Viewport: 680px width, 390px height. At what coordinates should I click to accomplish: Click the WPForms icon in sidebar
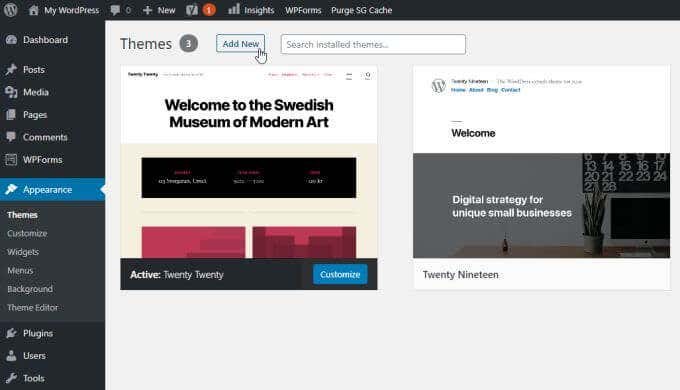point(11,160)
